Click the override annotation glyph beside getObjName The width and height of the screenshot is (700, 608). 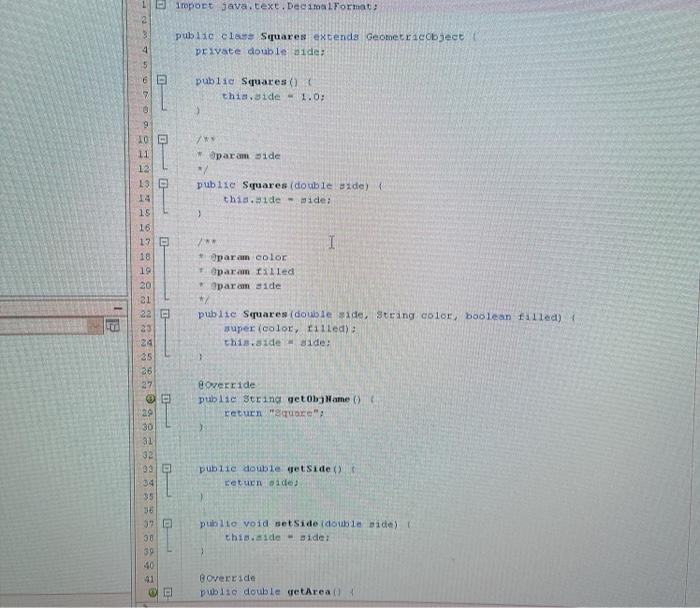point(150,399)
